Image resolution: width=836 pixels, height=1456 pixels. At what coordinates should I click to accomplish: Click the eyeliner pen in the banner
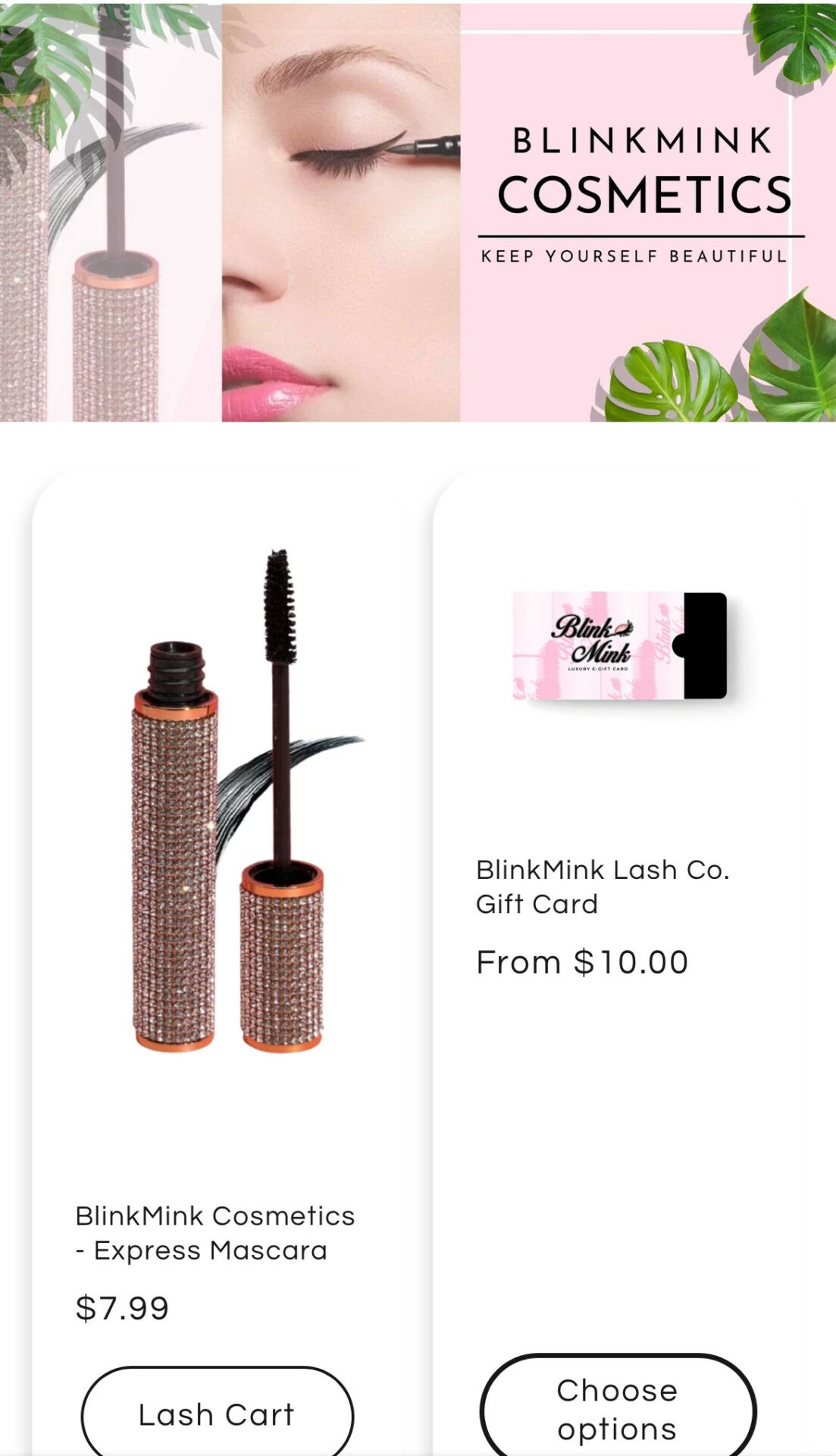[x=427, y=146]
